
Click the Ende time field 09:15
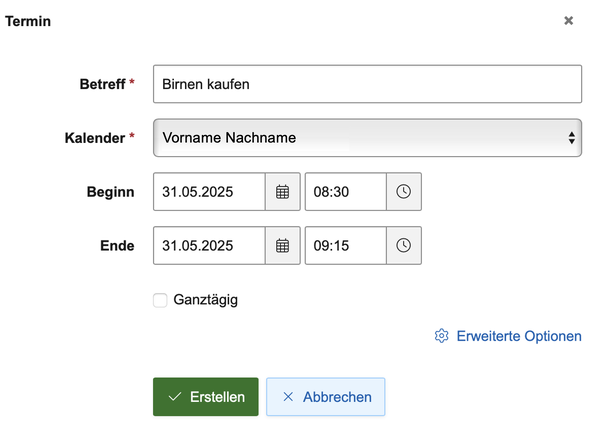coord(345,245)
